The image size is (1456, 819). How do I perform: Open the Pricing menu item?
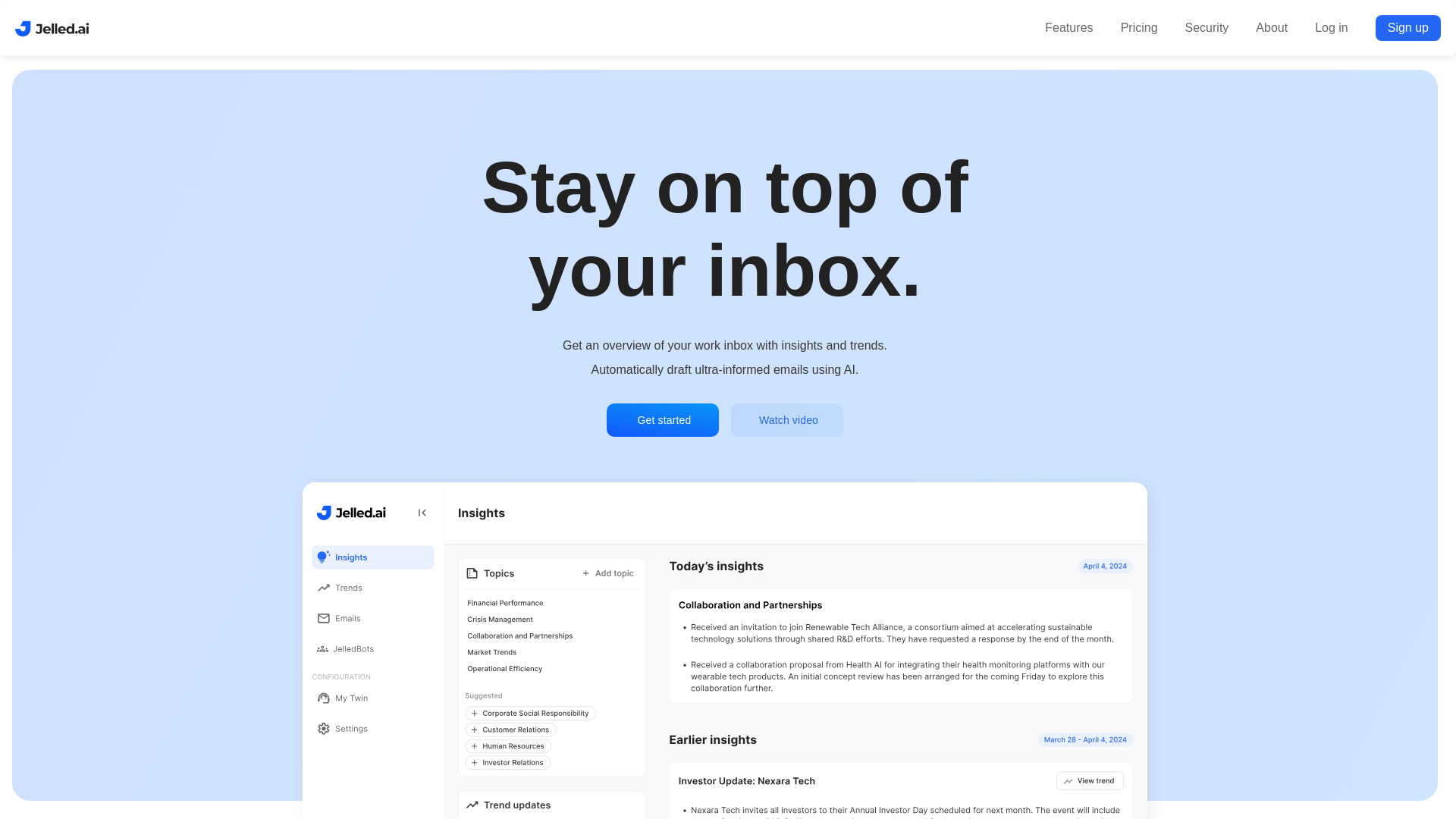pos(1139,28)
